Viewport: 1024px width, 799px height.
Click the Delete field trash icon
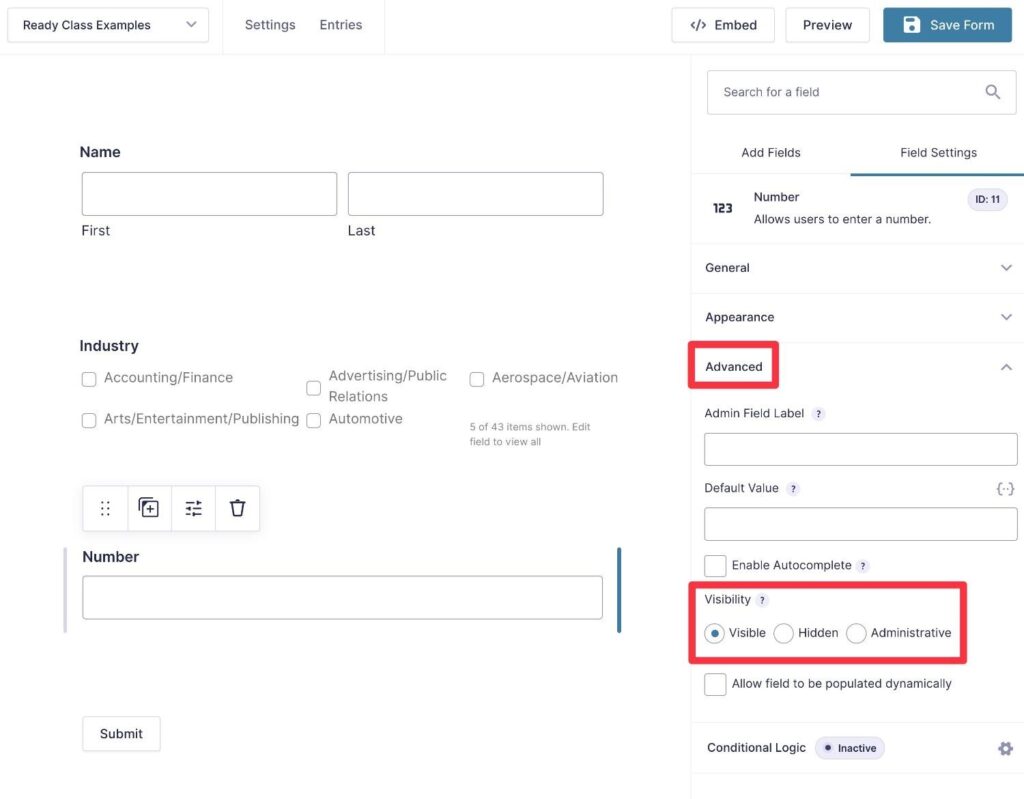tap(237, 507)
